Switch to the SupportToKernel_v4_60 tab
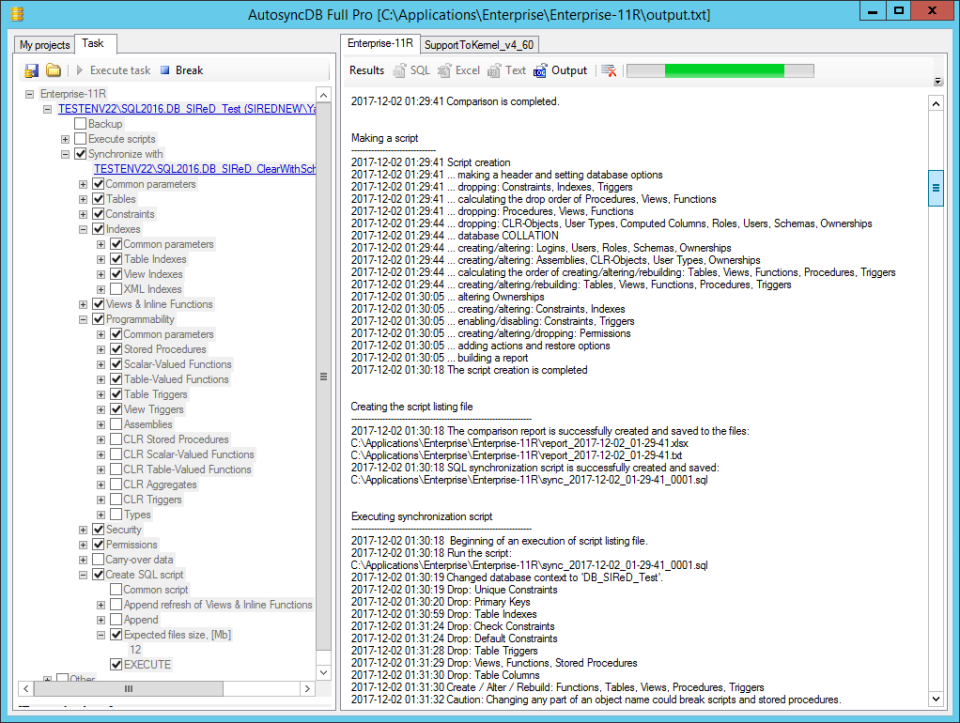This screenshot has width=960, height=723. point(480,44)
